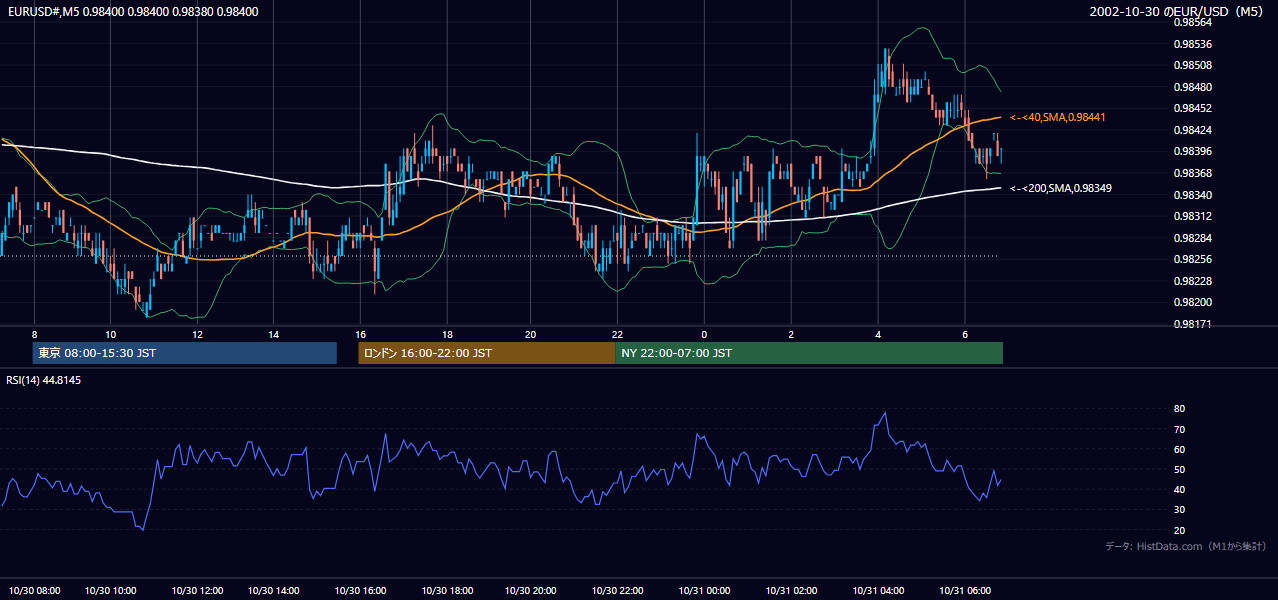The width and height of the screenshot is (1278, 600).
Task: Click hour 0 on price chart time axis
Action: (x=704, y=334)
